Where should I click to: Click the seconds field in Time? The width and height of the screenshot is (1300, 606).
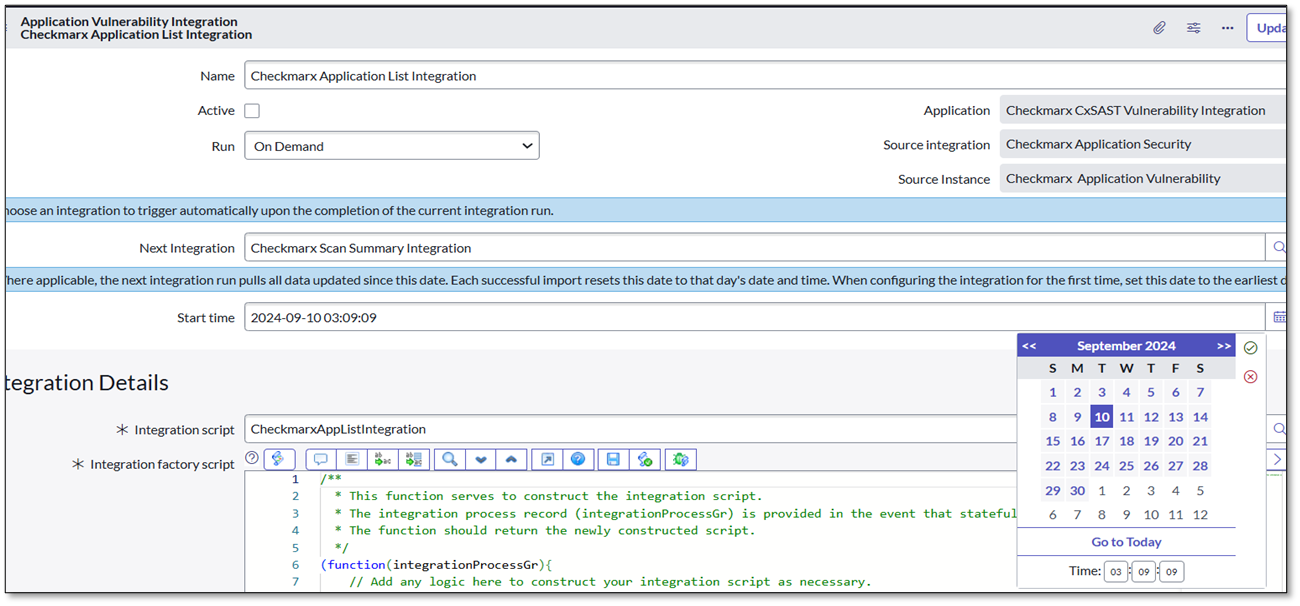pos(1172,572)
